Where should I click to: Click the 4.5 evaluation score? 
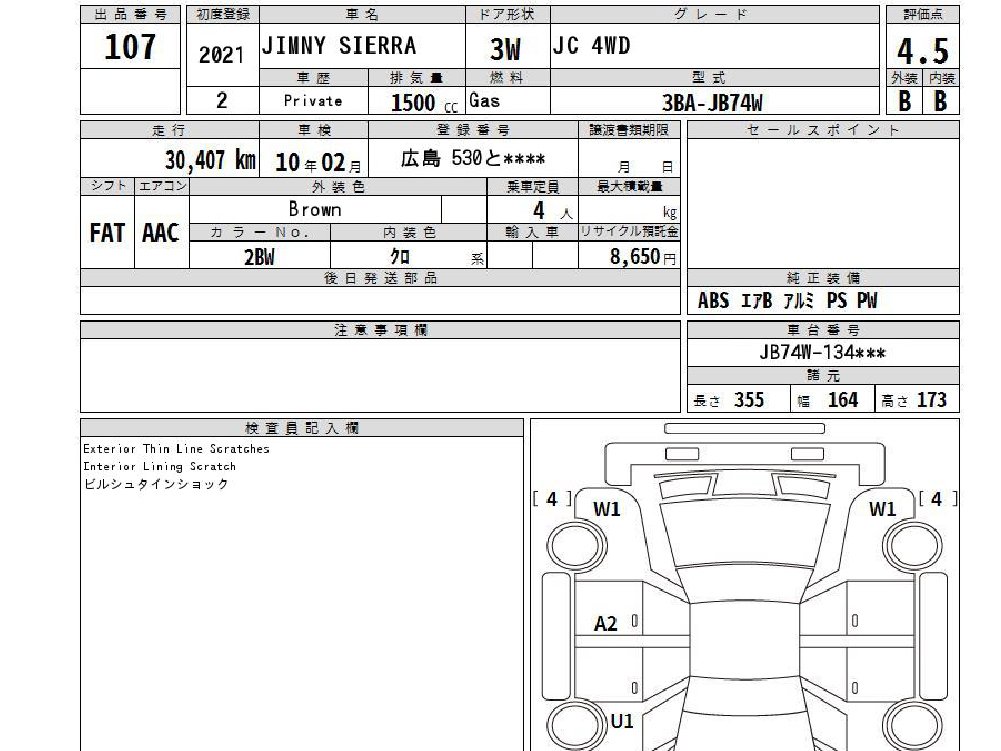pos(922,51)
